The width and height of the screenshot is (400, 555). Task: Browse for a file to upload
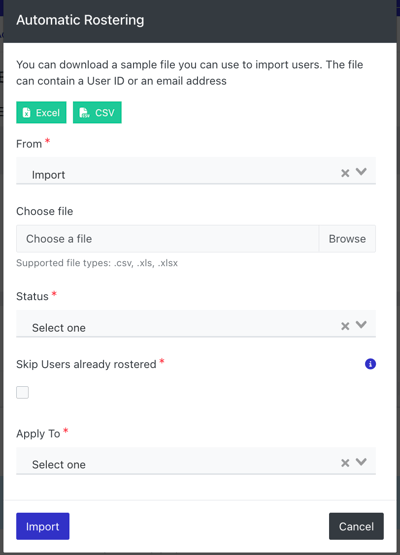pyautogui.click(x=347, y=239)
